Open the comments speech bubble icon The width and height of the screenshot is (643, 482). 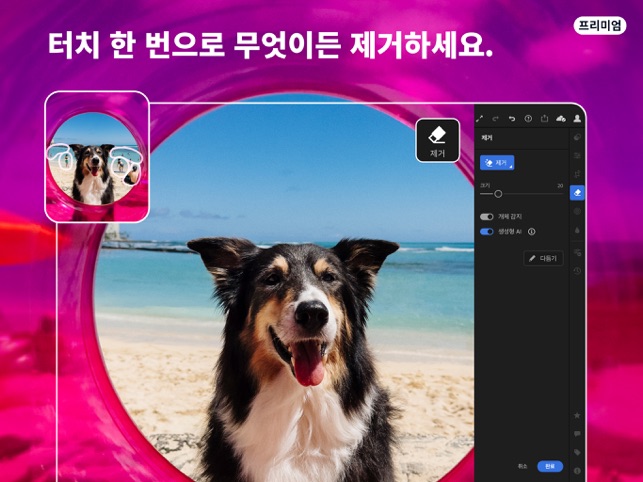click(577, 434)
